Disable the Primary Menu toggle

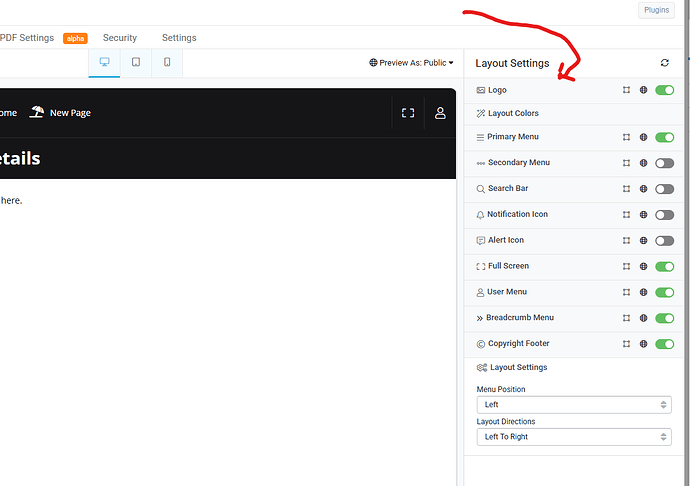pyautogui.click(x=664, y=137)
